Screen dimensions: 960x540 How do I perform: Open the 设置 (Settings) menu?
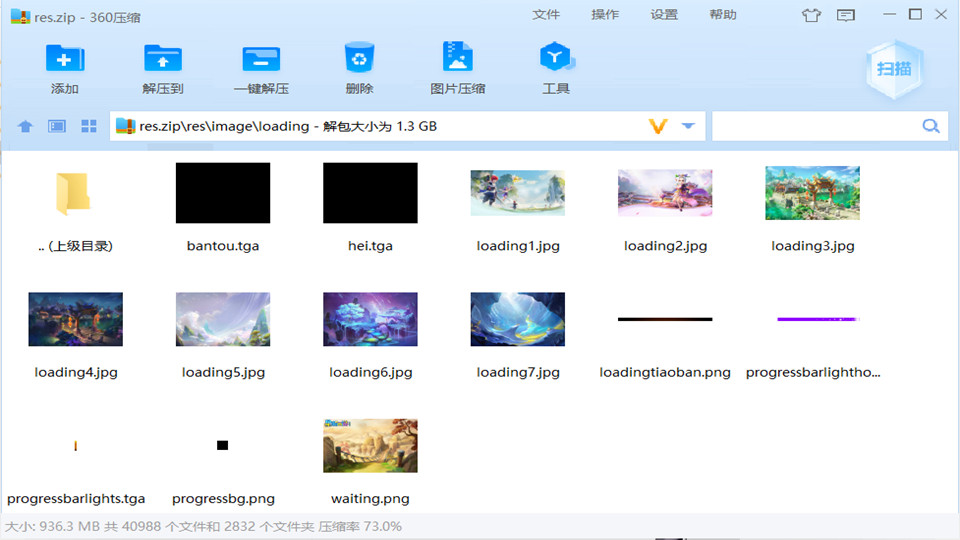[x=664, y=15]
